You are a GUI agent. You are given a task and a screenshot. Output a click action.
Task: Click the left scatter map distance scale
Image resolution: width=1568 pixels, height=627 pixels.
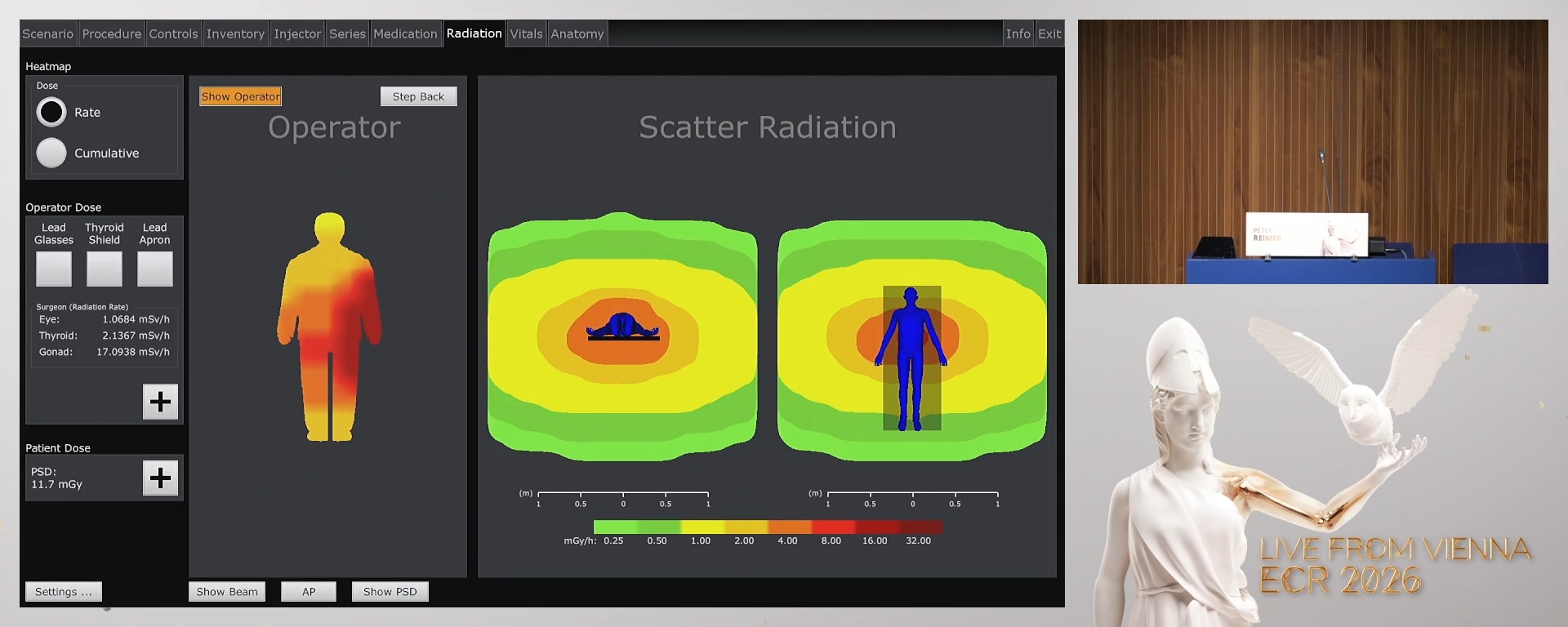click(x=614, y=499)
